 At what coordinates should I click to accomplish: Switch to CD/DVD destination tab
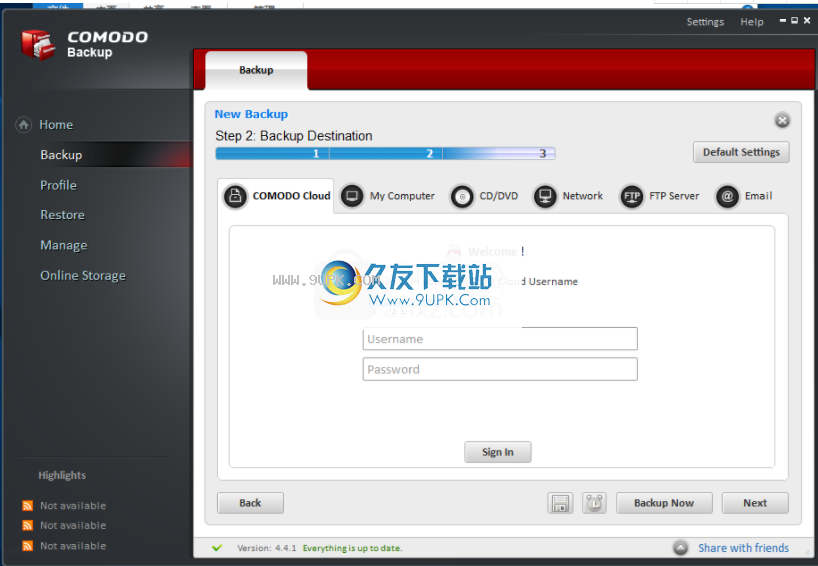click(485, 196)
